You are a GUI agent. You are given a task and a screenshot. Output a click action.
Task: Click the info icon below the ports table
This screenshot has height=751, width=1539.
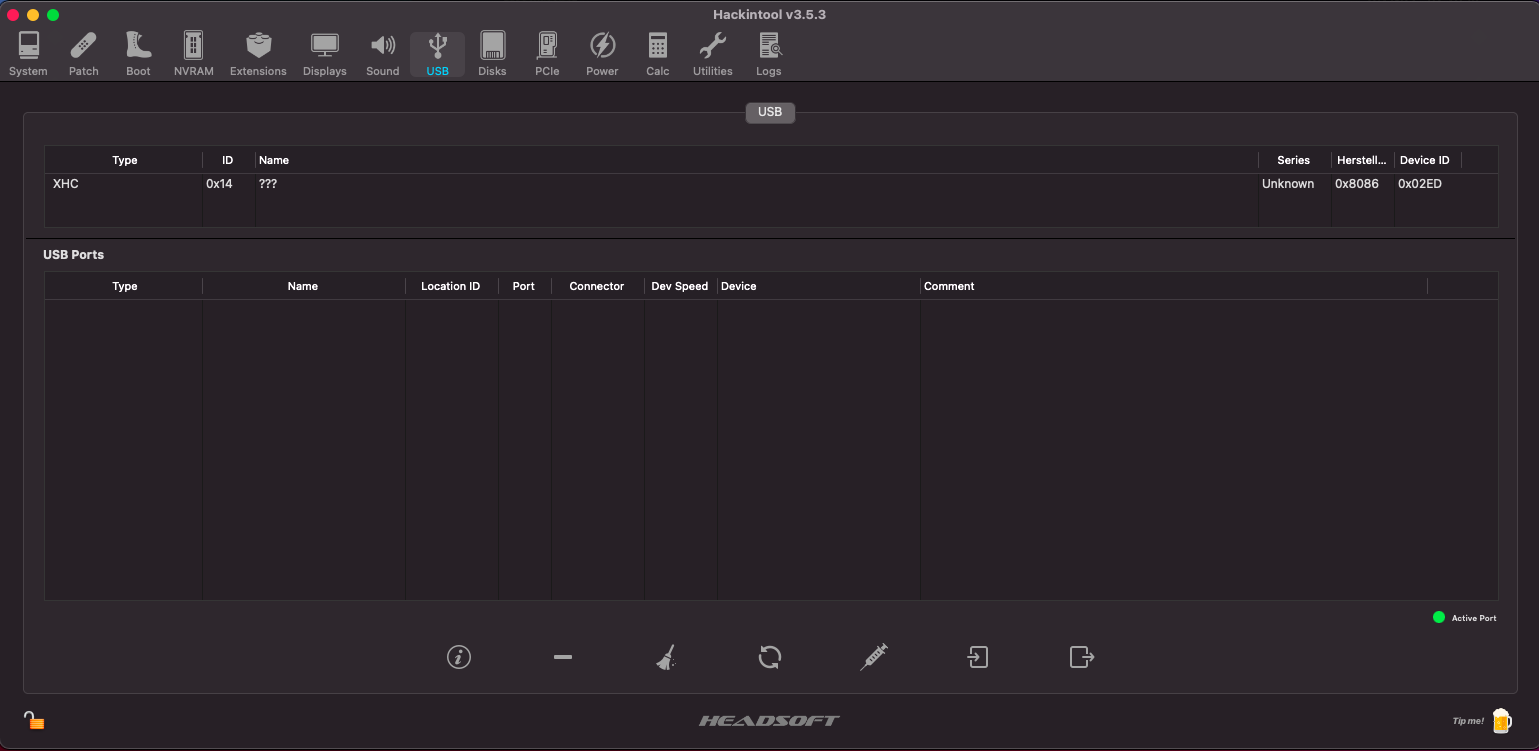coord(459,657)
